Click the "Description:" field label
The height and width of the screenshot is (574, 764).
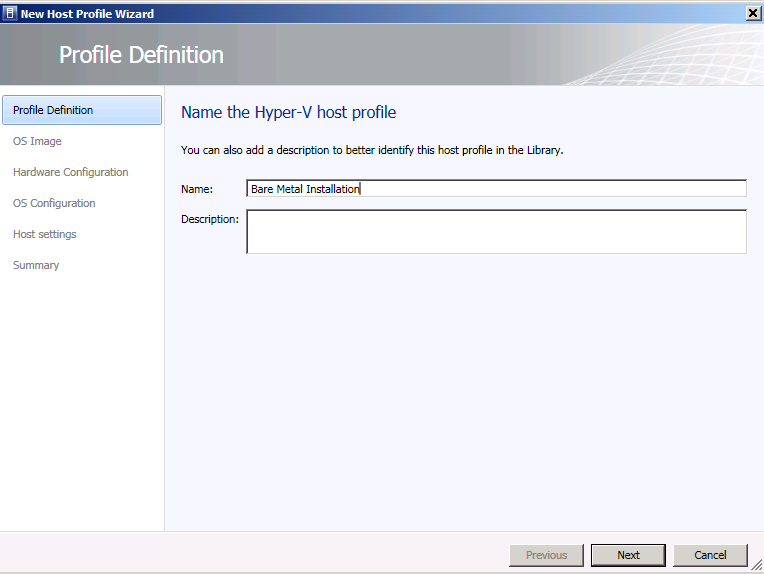coord(210,219)
